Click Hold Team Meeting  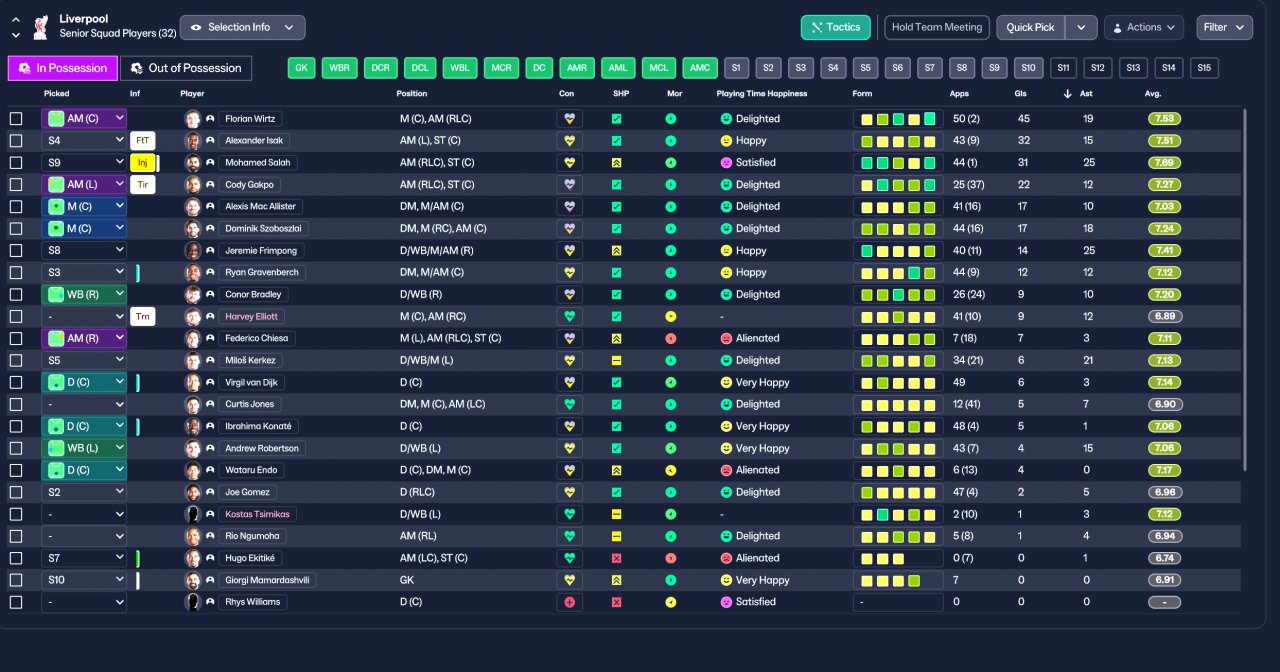click(x=937, y=27)
